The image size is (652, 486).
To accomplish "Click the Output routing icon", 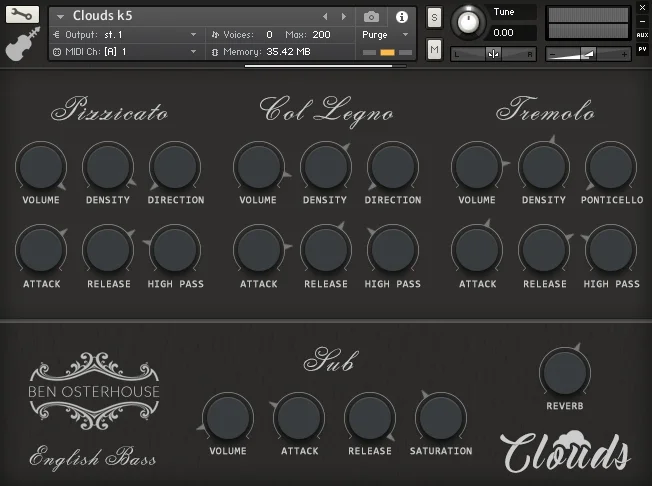I will tap(57, 35).
